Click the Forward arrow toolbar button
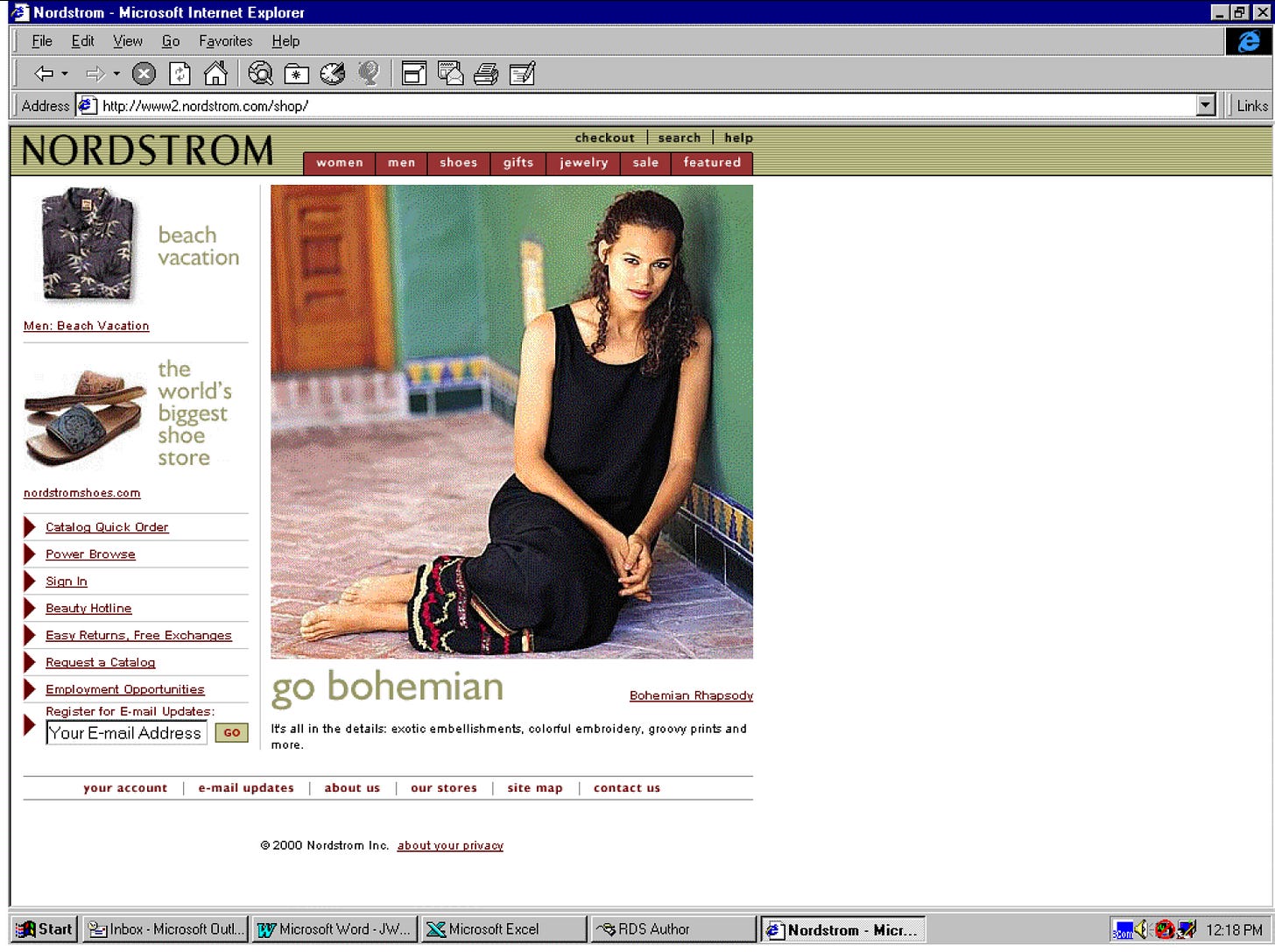The image size is (1275, 952). tap(95, 74)
